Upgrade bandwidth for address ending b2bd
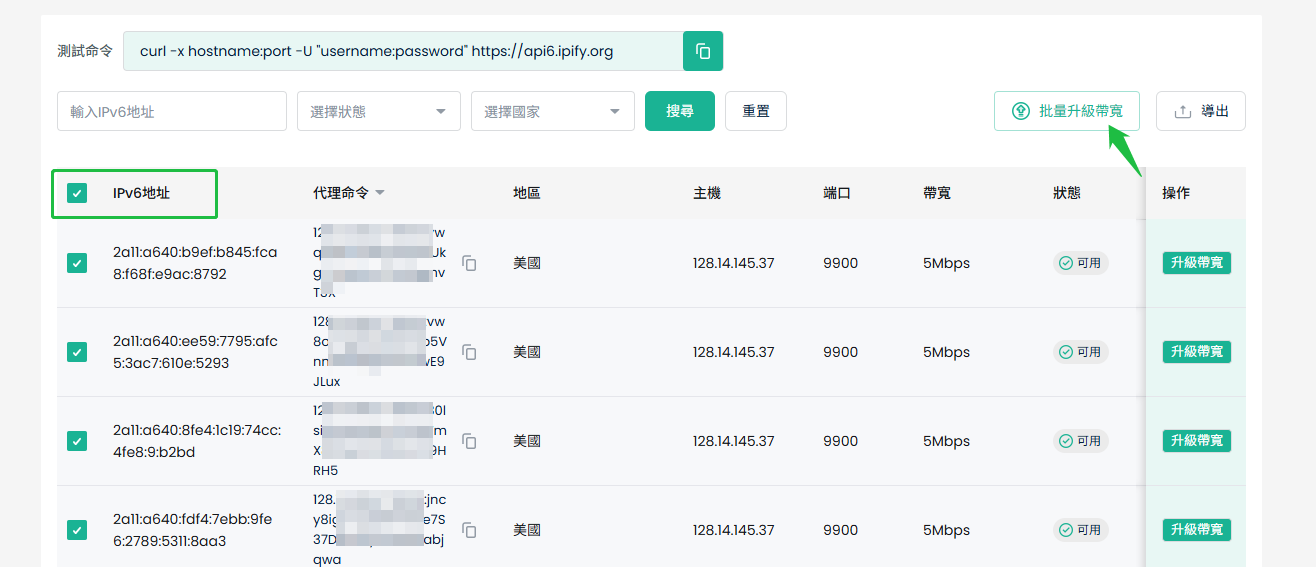This screenshot has width=1316, height=567. tap(1197, 441)
